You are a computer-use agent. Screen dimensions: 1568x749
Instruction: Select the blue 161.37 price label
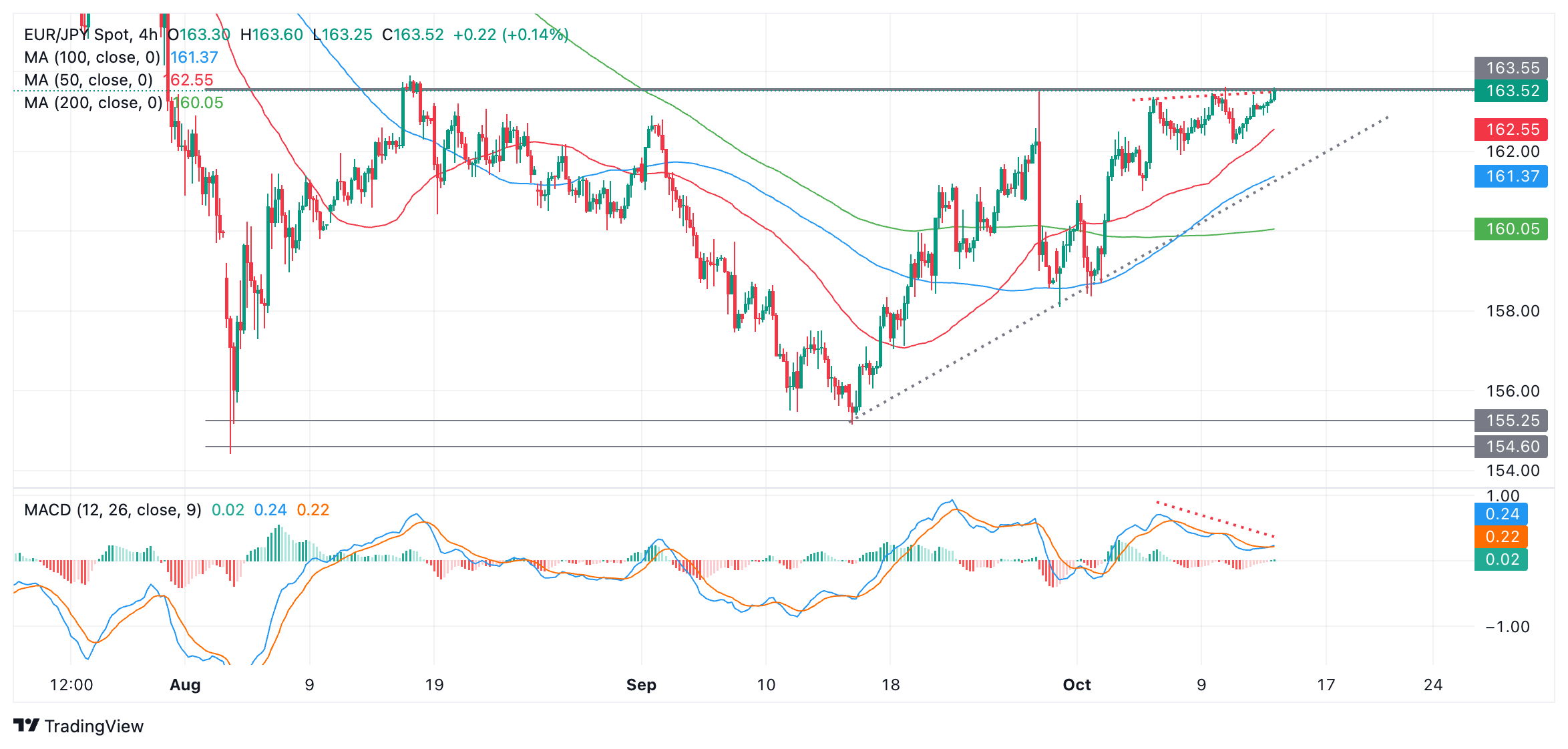[1511, 176]
